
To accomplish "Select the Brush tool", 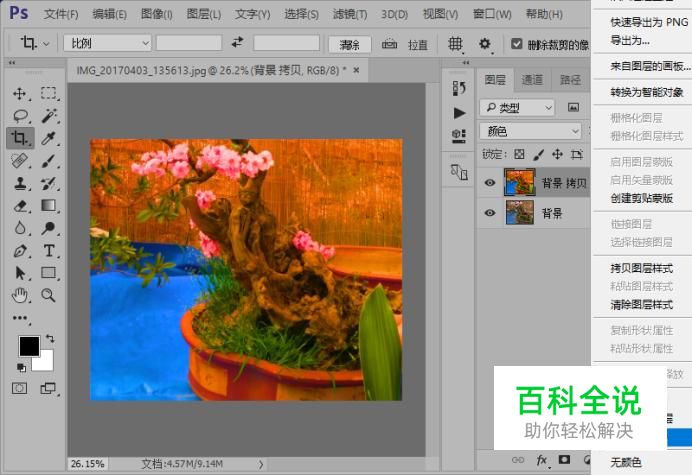I will coord(49,161).
